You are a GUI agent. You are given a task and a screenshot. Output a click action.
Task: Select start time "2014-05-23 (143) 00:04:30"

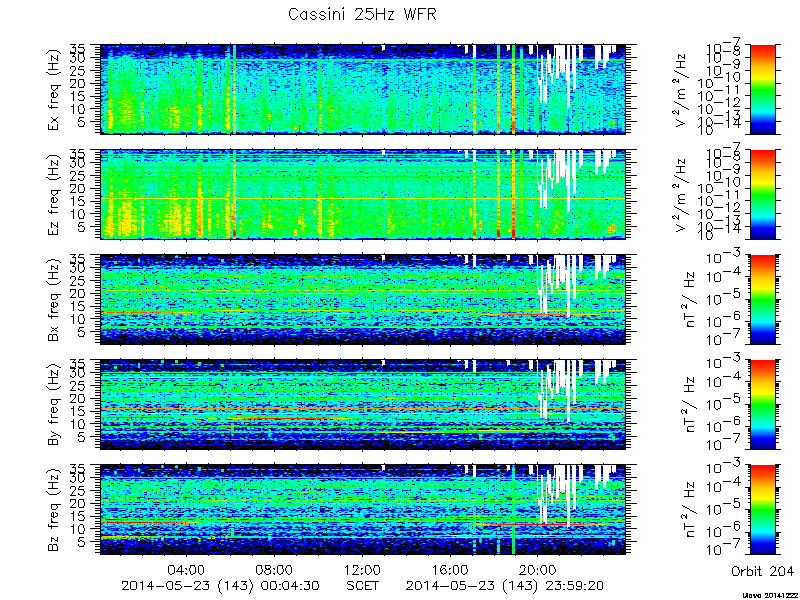[x=220, y=585]
